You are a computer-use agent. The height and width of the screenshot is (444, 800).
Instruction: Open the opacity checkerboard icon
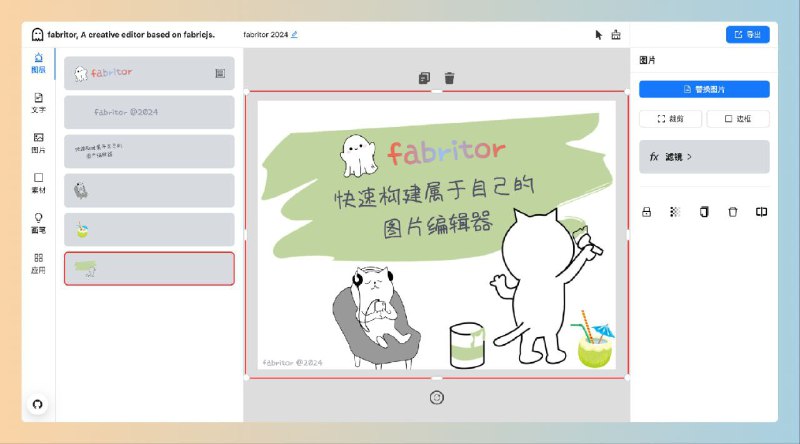pos(675,212)
